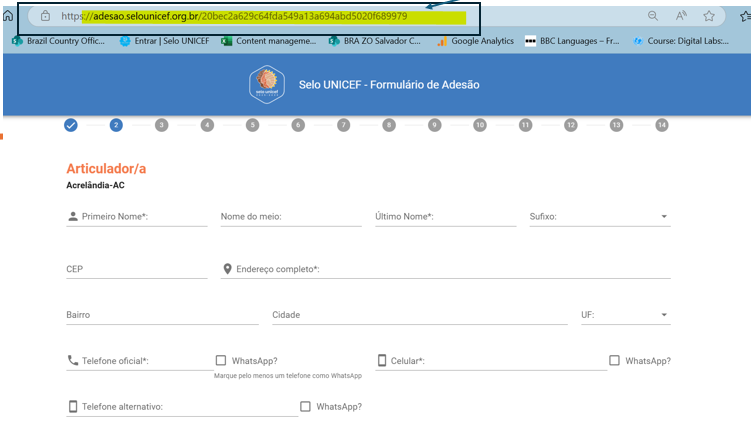Click the padlock site info icon
The height and width of the screenshot is (448, 751).
(x=45, y=16)
